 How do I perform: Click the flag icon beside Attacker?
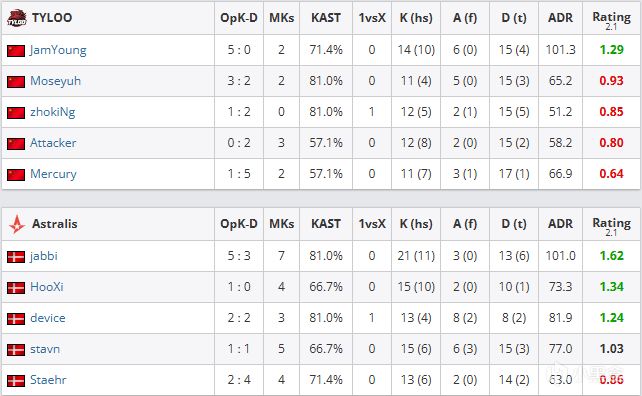coord(16,144)
